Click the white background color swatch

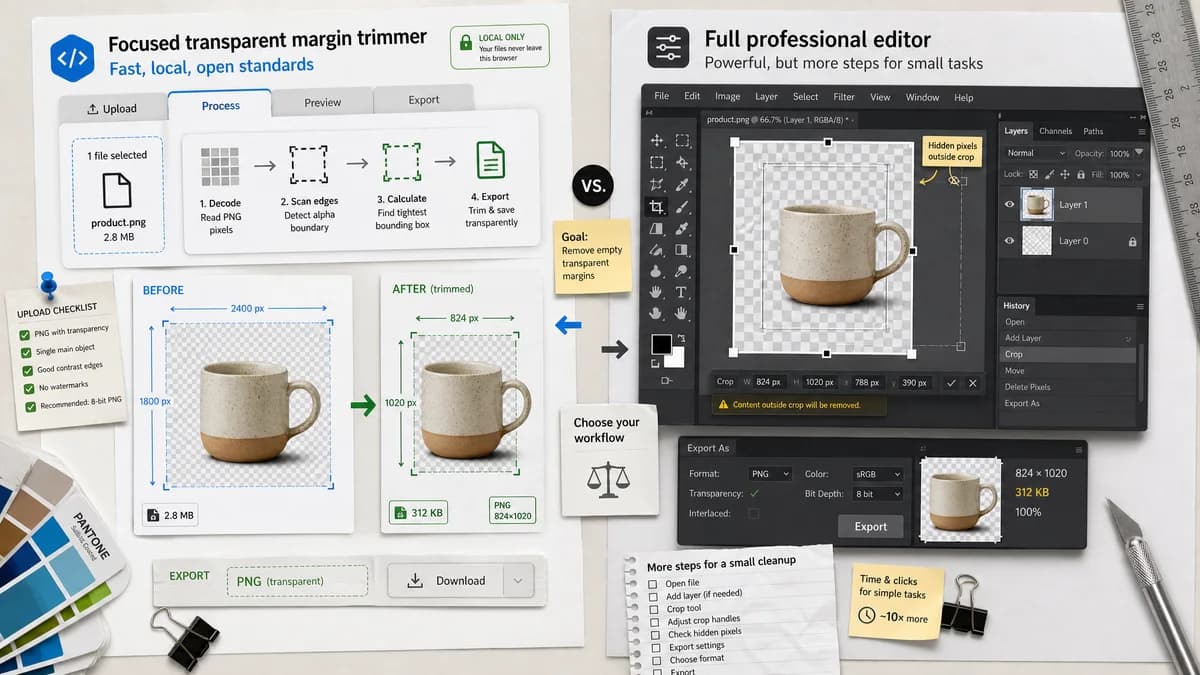coord(677,358)
